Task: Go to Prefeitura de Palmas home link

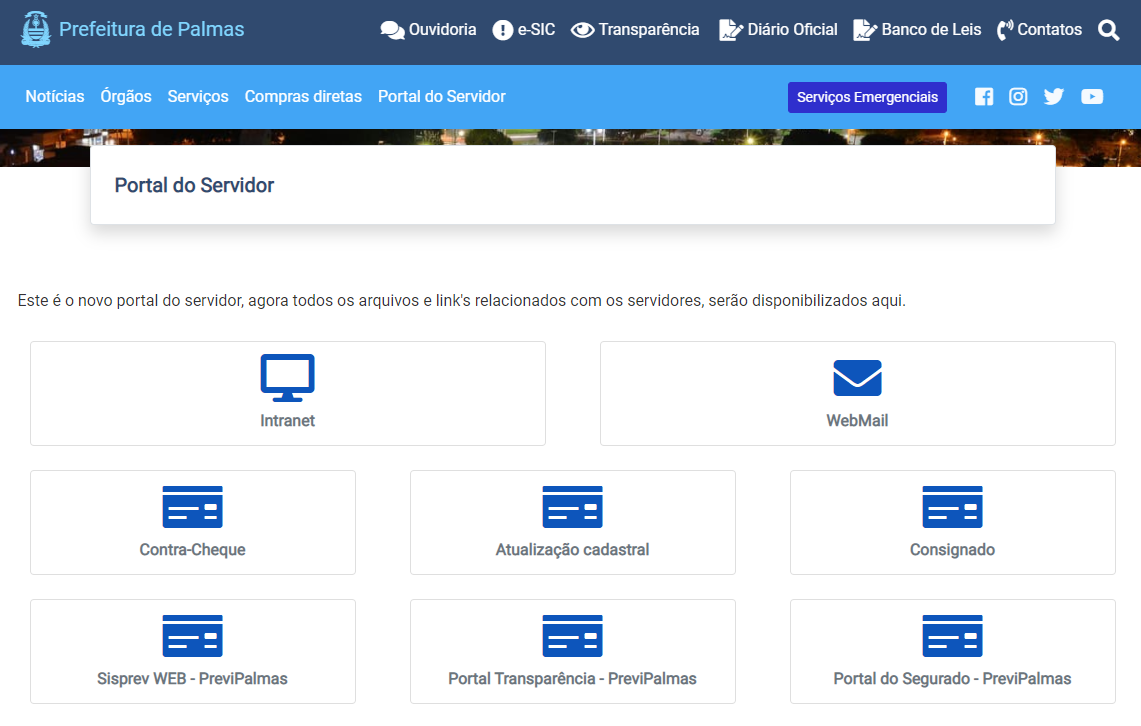Action: (151, 30)
